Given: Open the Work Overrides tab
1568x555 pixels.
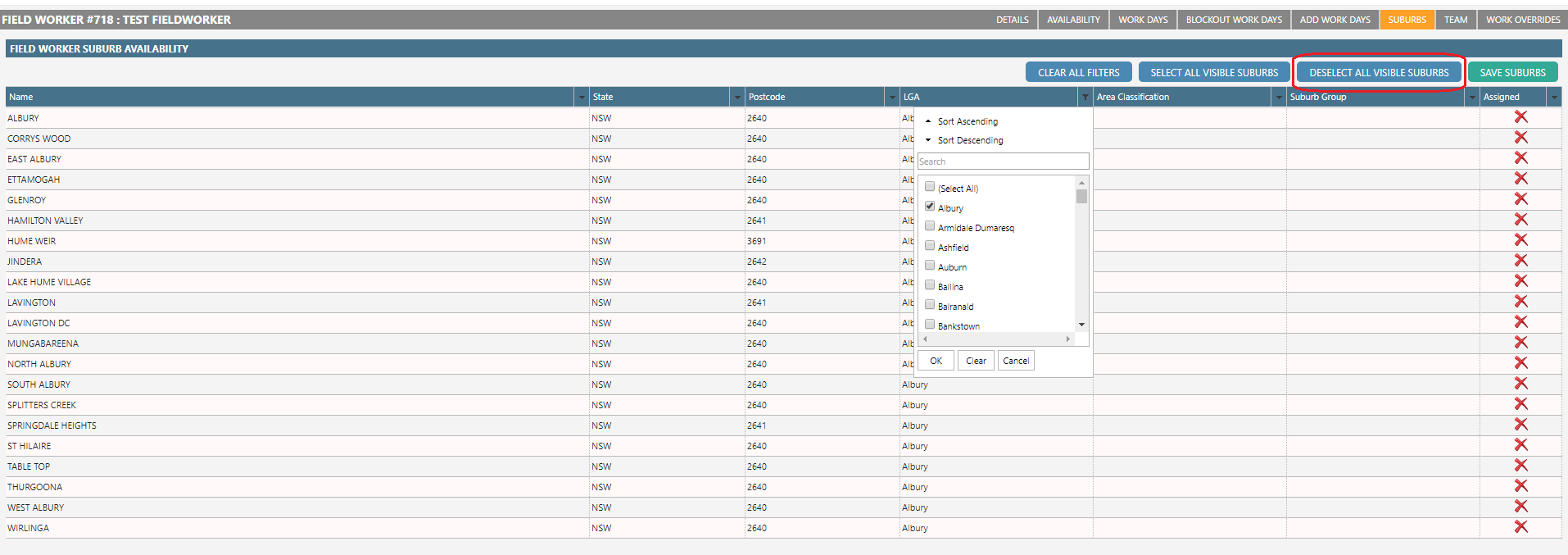Looking at the screenshot, I should click(1522, 20).
